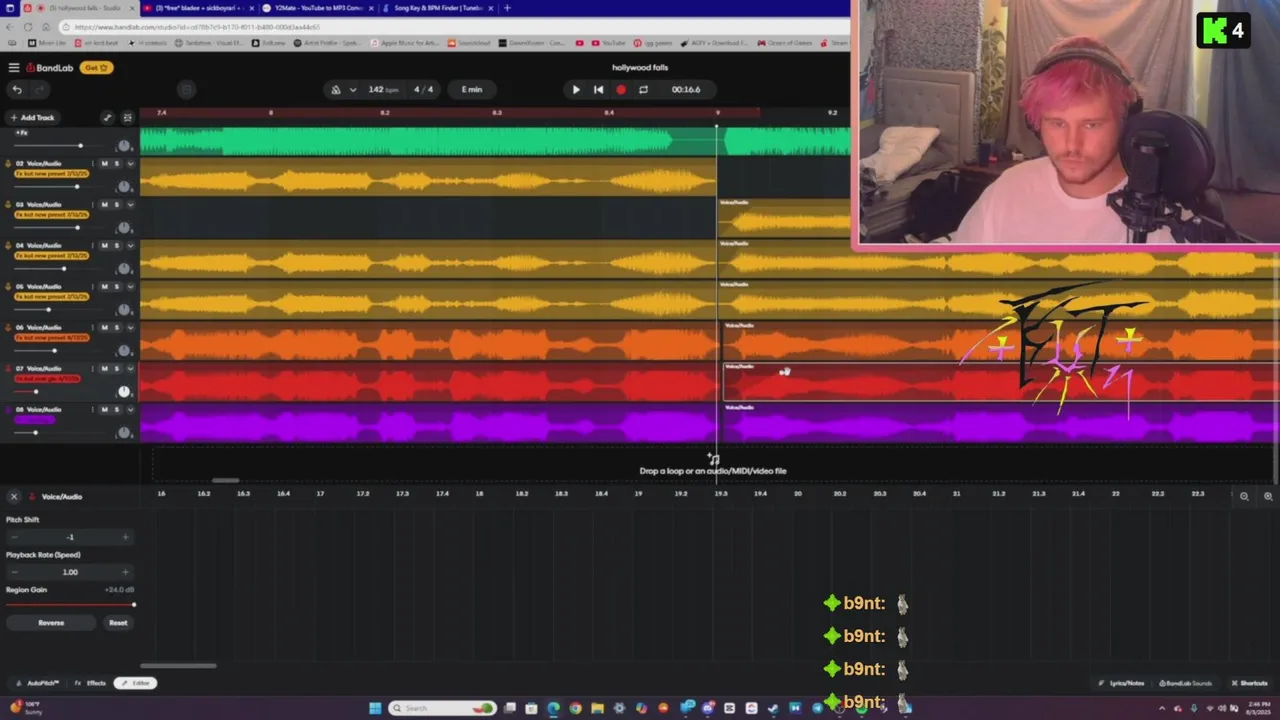
Task: Decrease Pitch Shift with minus
Action: pyautogui.click(x=14, y=537)
